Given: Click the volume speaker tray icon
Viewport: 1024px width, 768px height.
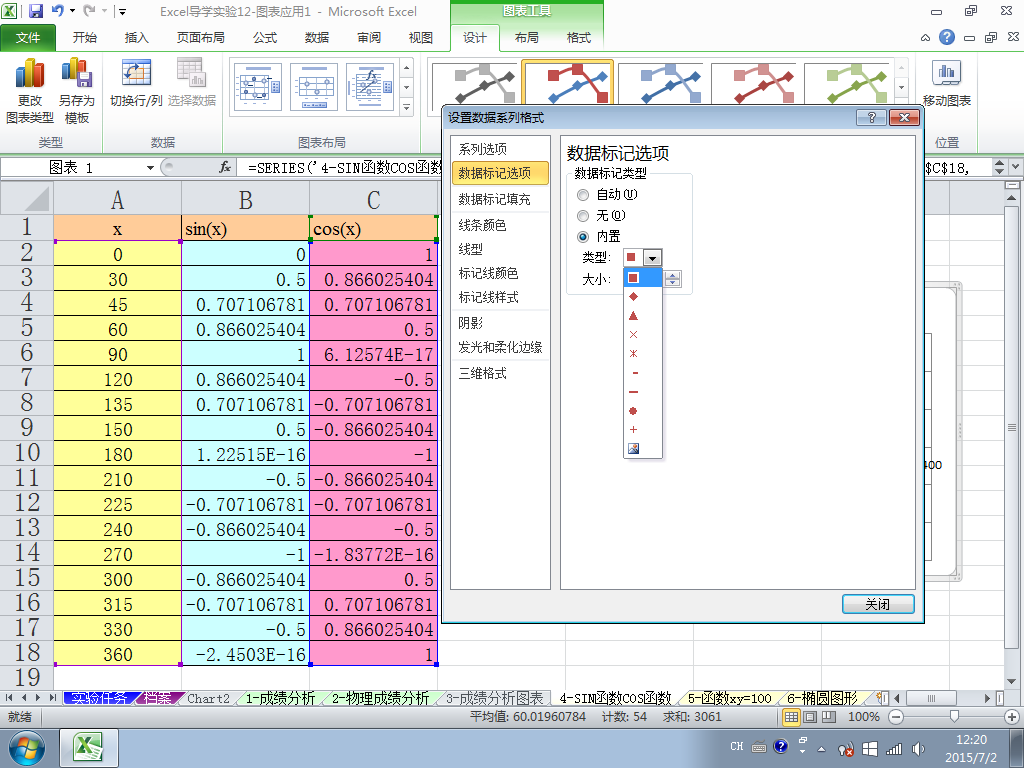Looking at the screenshot, I should pos(918,749).
